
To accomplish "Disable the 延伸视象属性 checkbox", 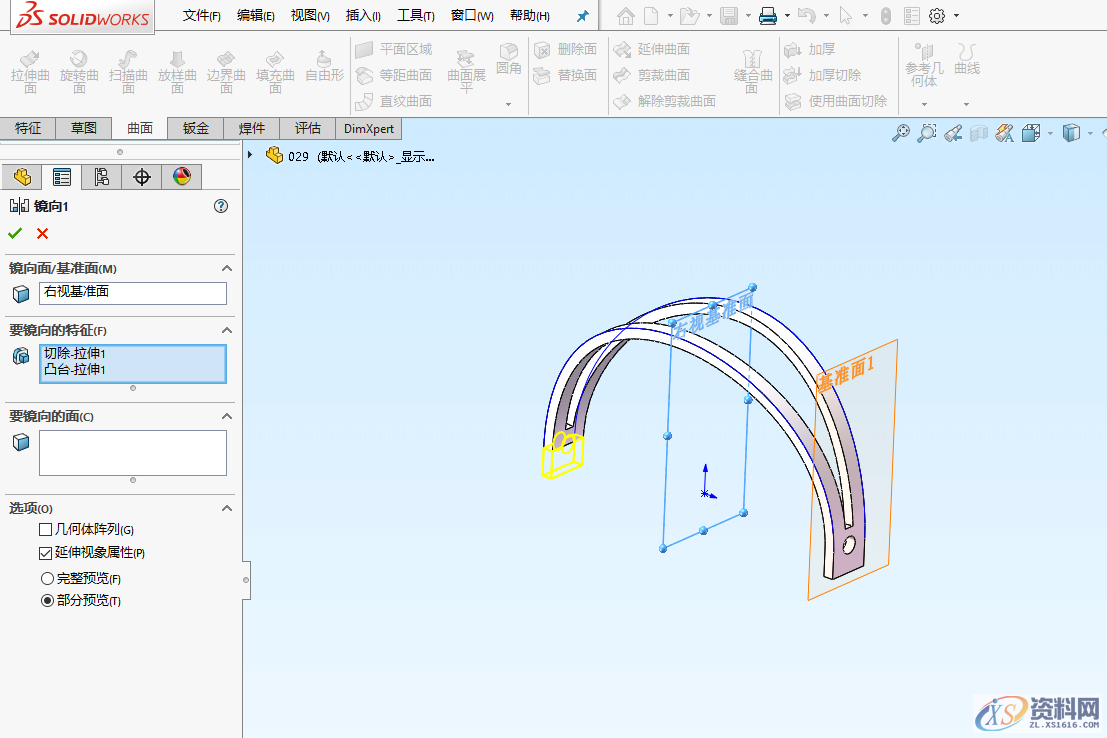I will pyautogui.click(x=46, y=552).
